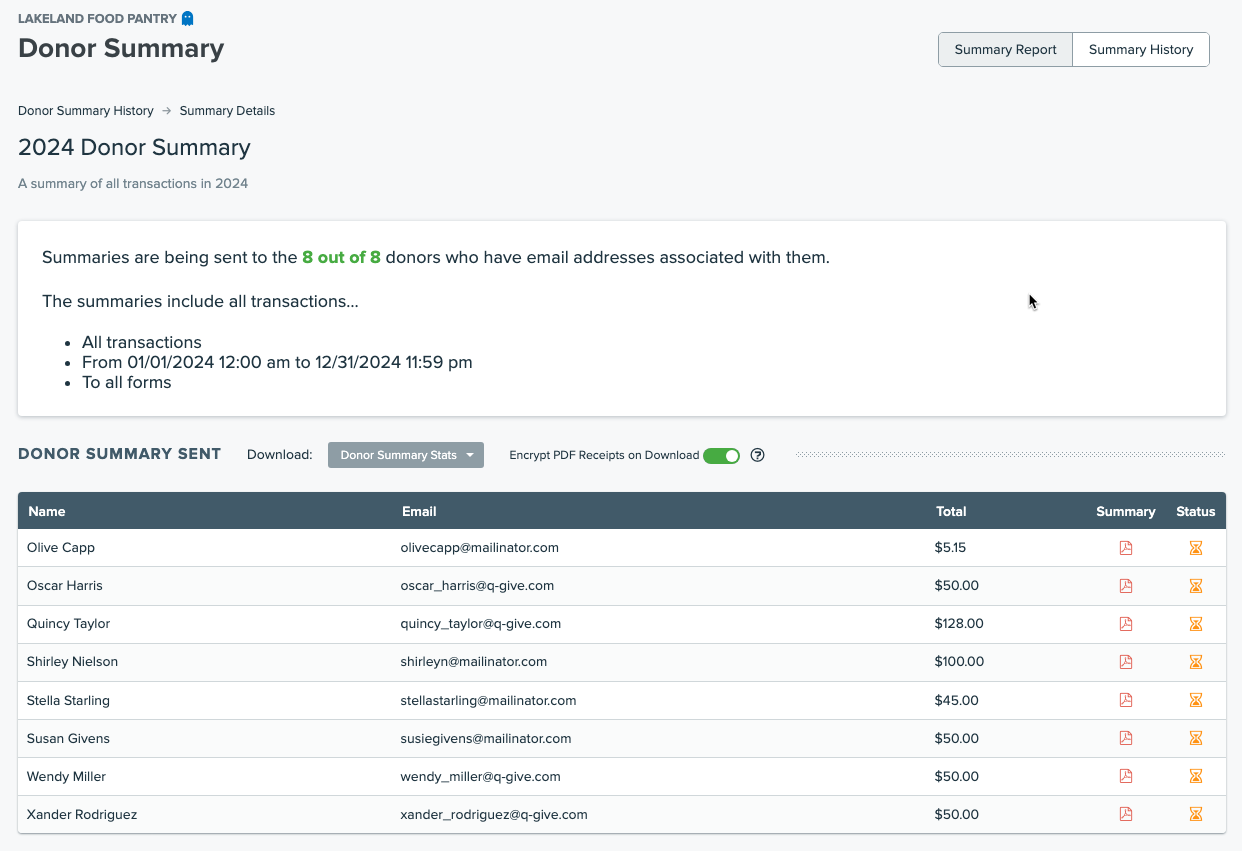Click the Summary column header

tap(1126, 511)
